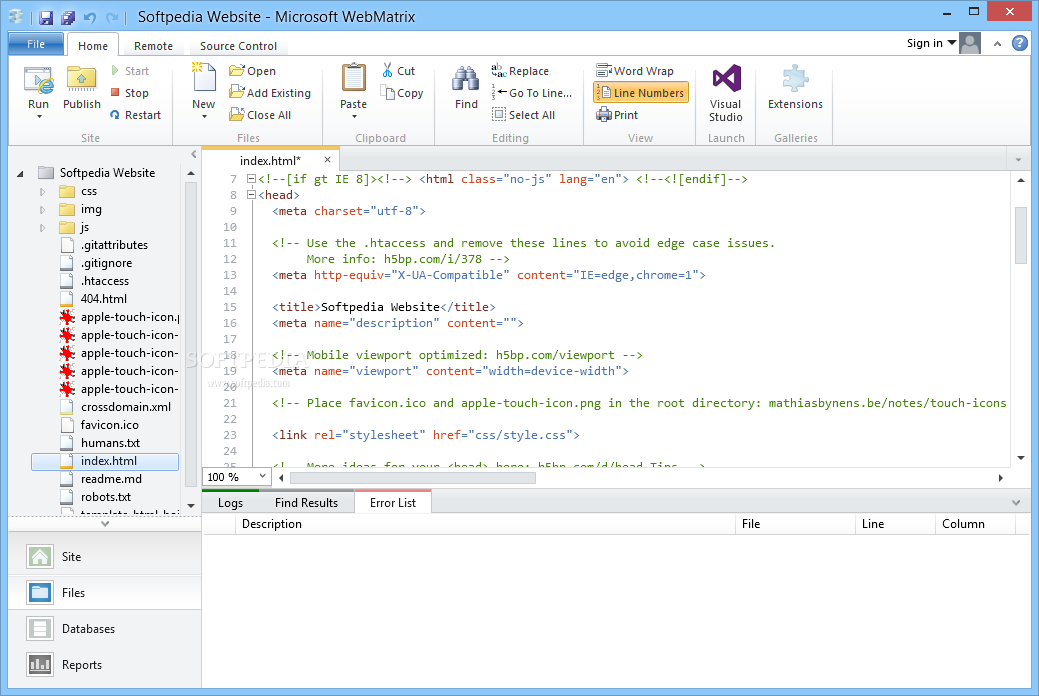Select the Error List tab

tap(393, 502)
